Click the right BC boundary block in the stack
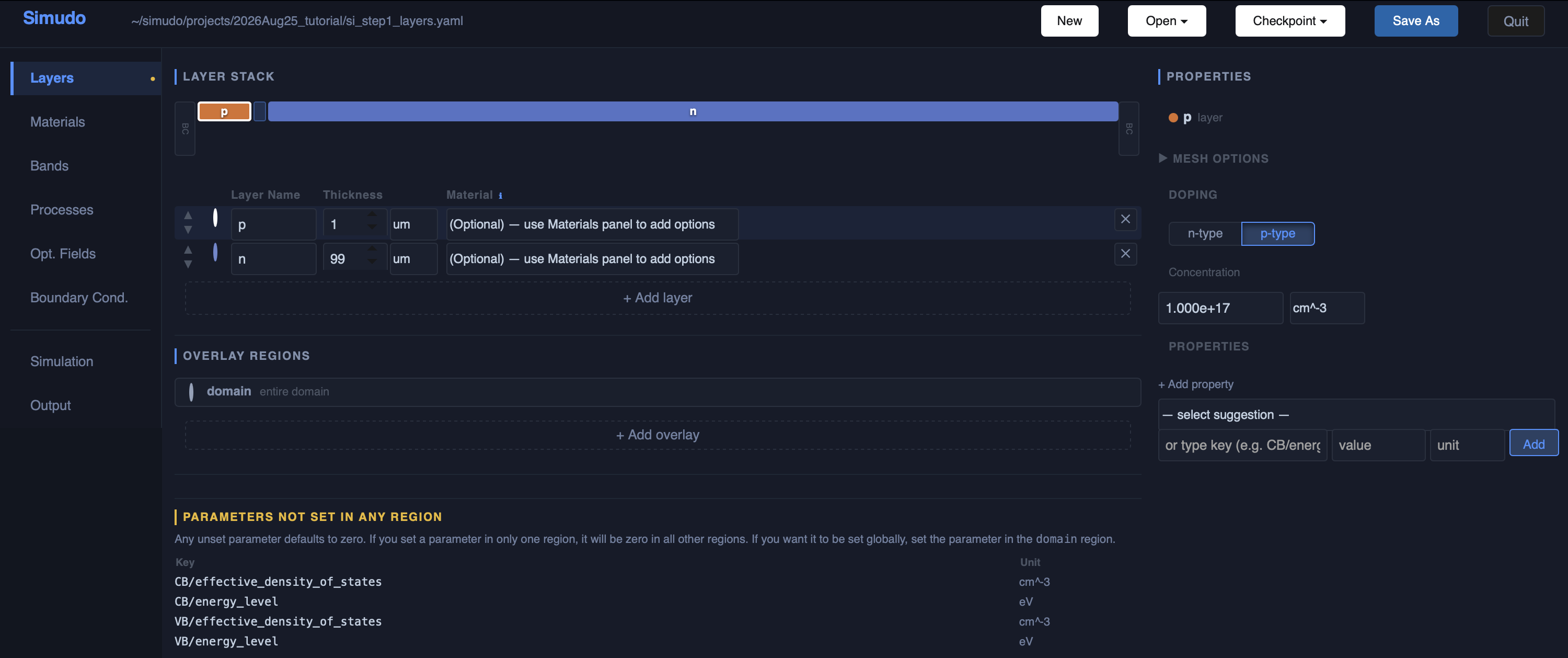Screen dimensions: 1568x658 (x=1129, y=129)
